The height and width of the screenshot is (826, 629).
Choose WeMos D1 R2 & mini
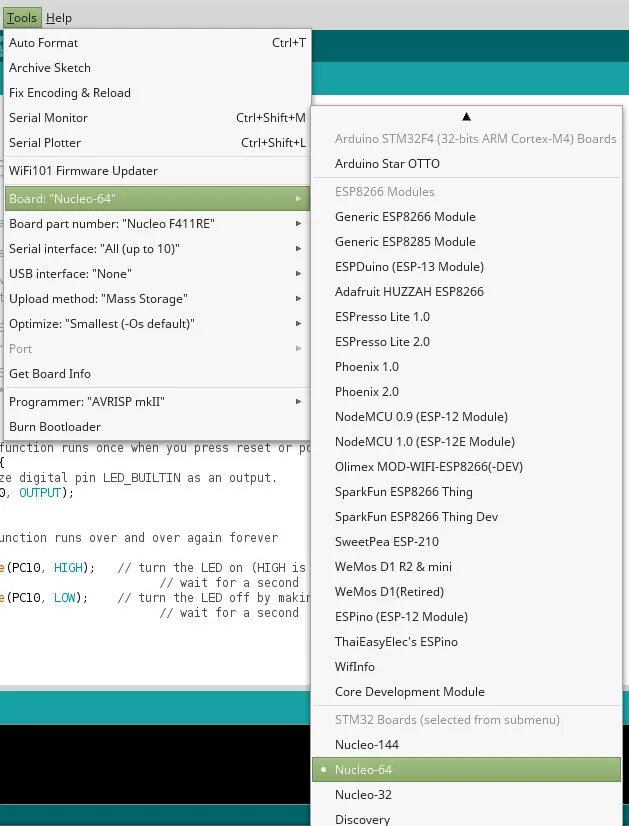[467, 567]
